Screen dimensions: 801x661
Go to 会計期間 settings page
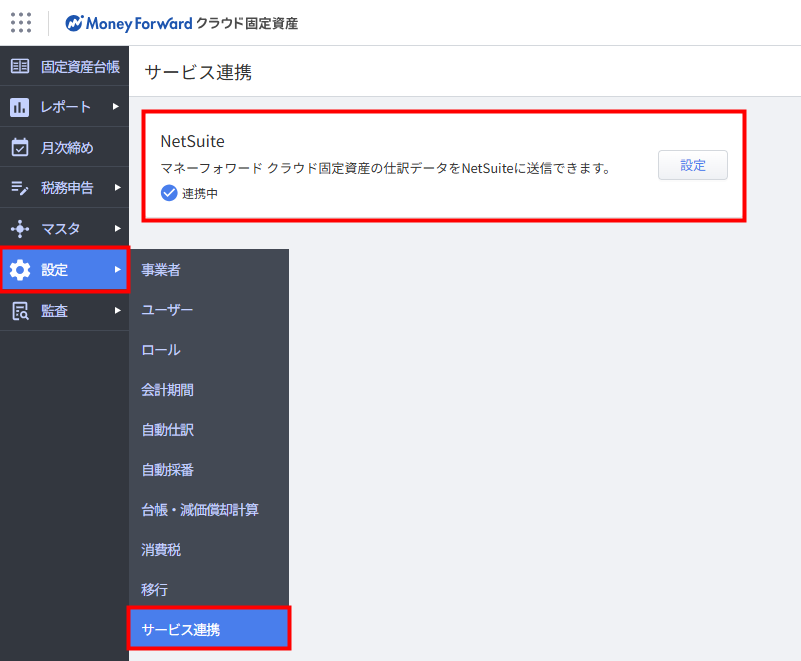(167, 390)
